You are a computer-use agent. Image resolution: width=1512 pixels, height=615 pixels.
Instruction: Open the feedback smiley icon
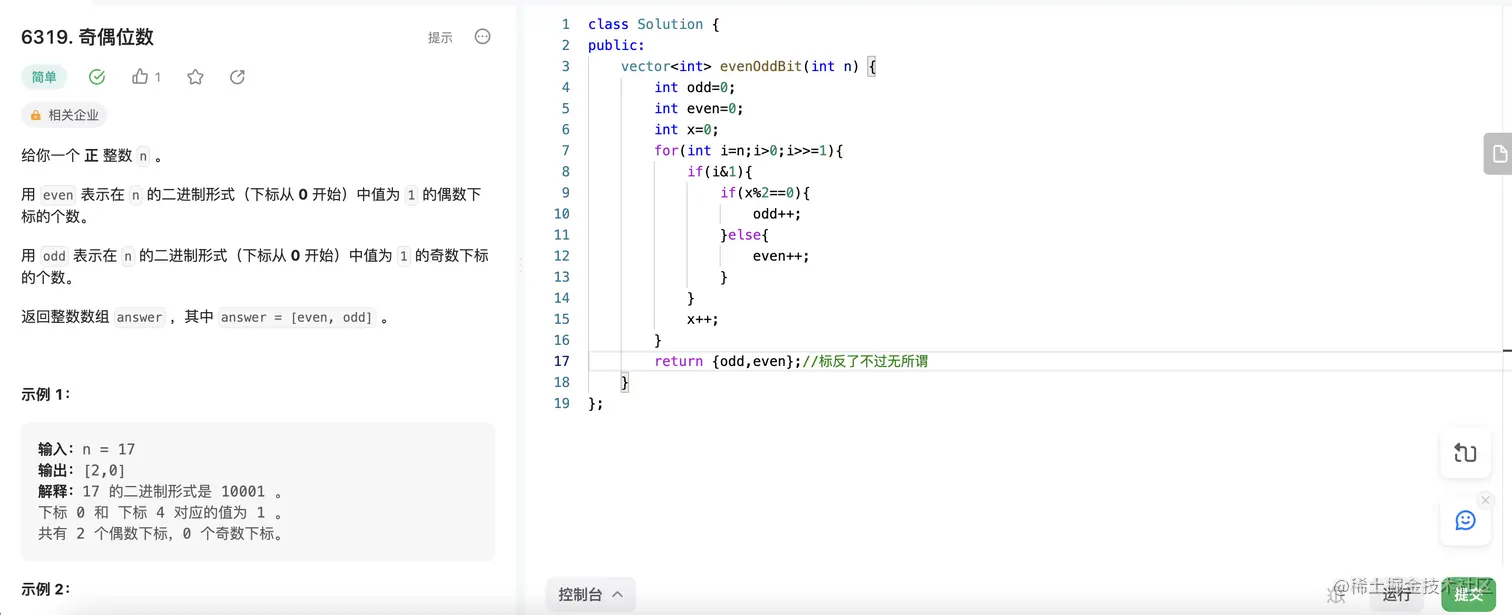coord(1465,521)
